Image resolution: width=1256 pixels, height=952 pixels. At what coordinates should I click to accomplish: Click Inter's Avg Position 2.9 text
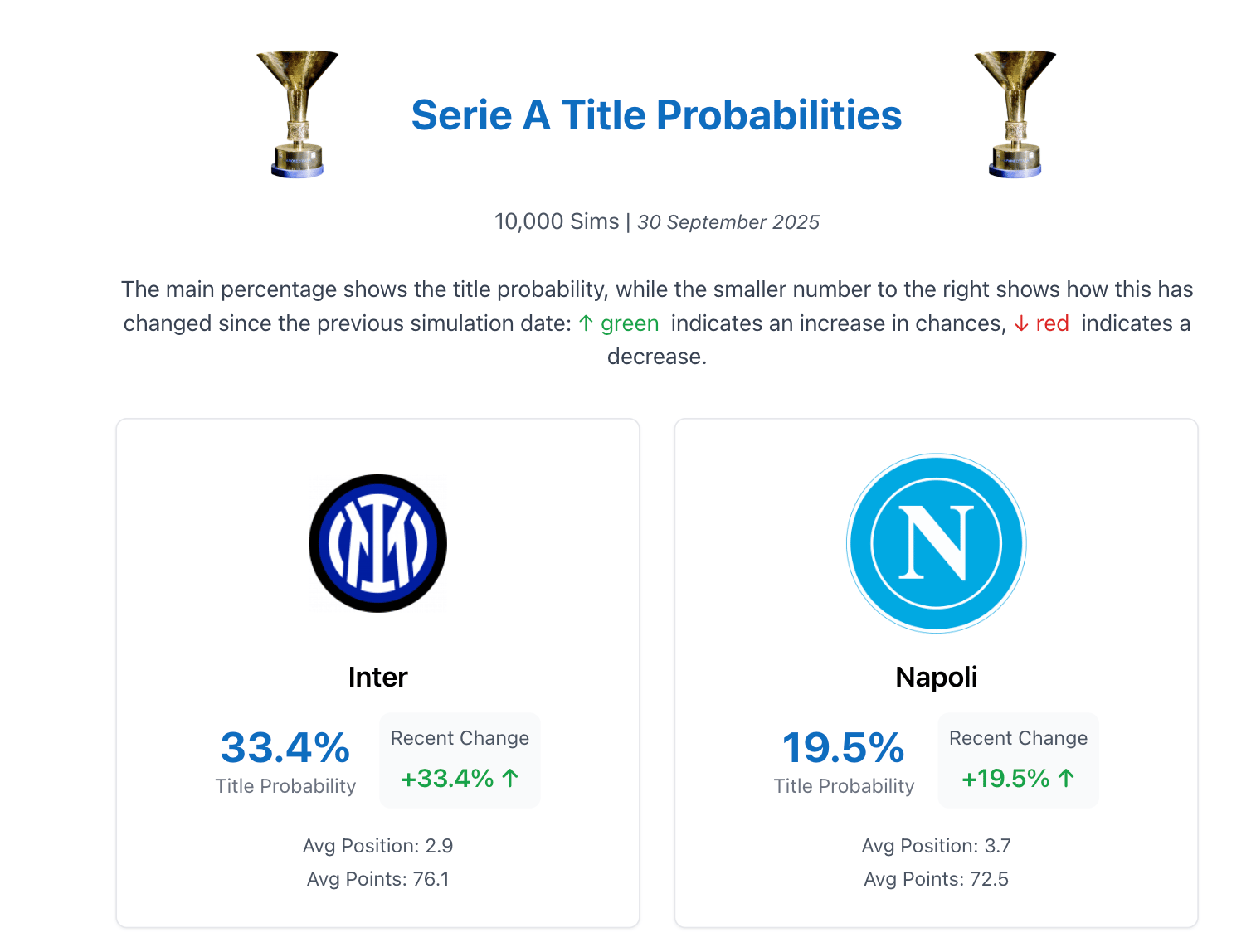pyautogui.click(x=377, y=846)
